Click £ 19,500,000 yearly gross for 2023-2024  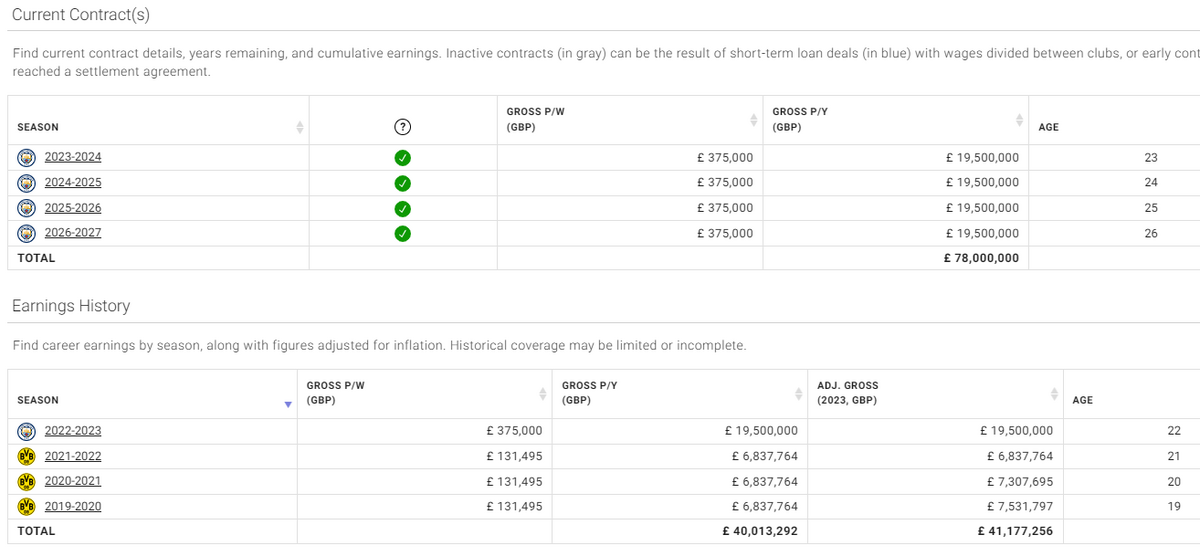coord(982,157)
